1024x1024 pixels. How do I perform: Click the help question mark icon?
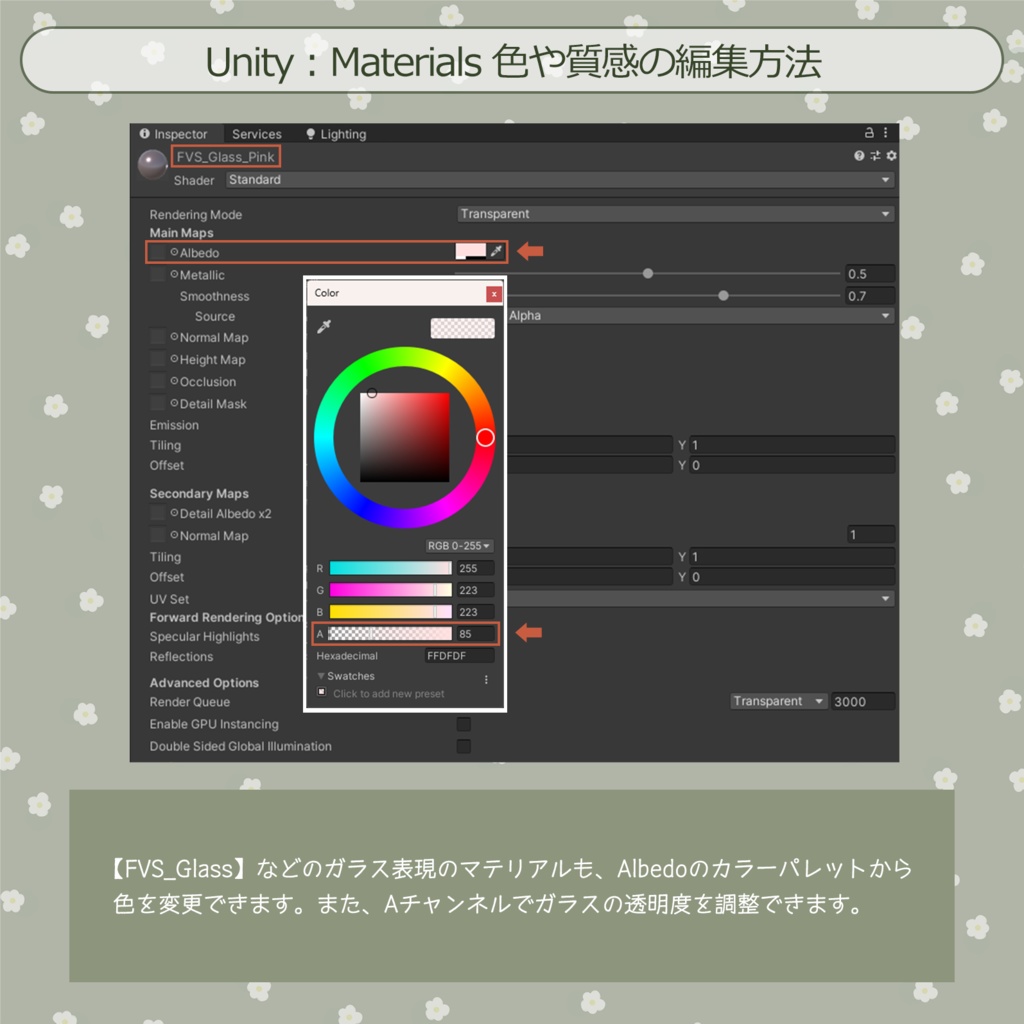860,156
